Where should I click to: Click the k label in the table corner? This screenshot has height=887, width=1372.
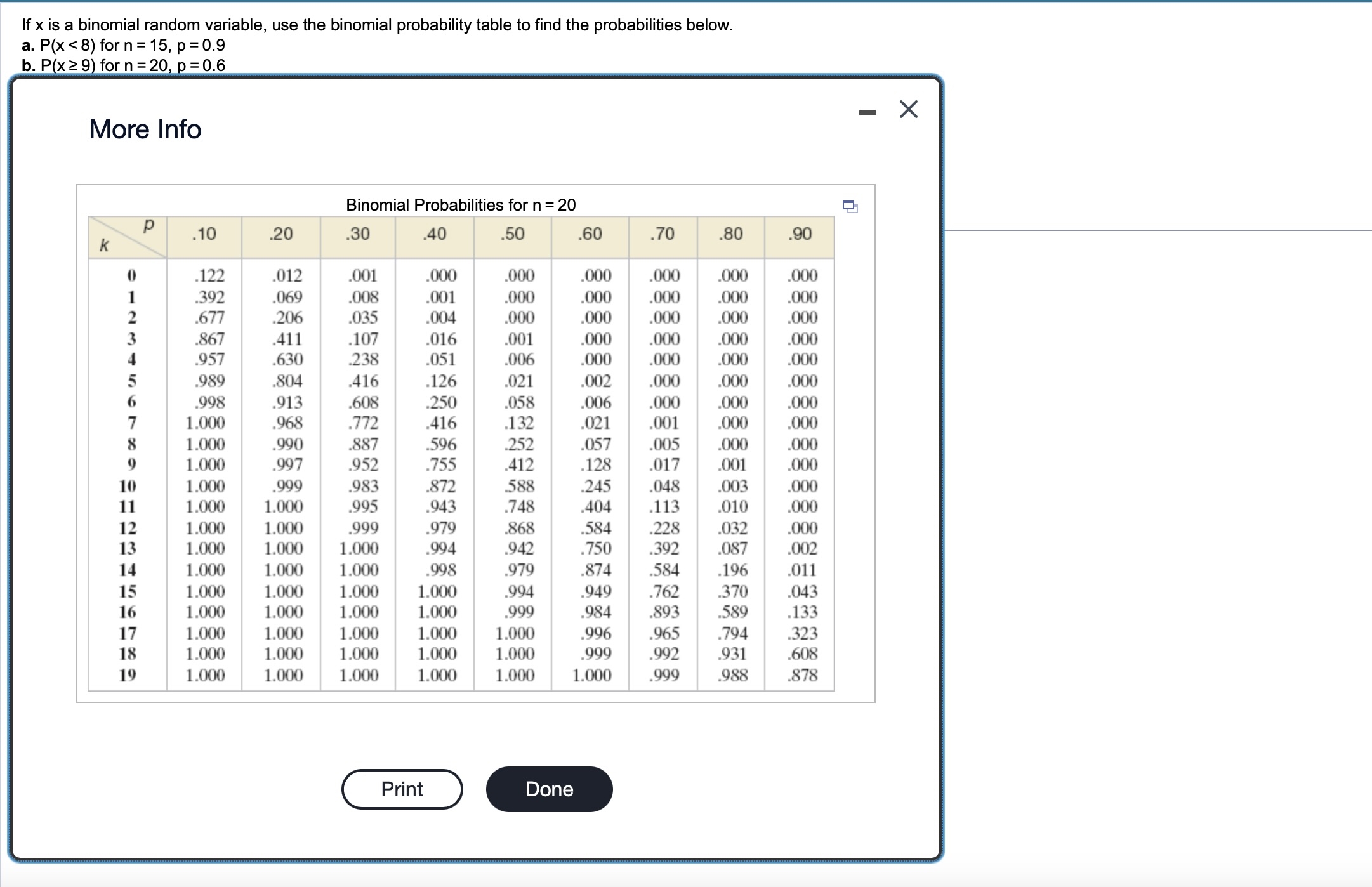point(103,244)
